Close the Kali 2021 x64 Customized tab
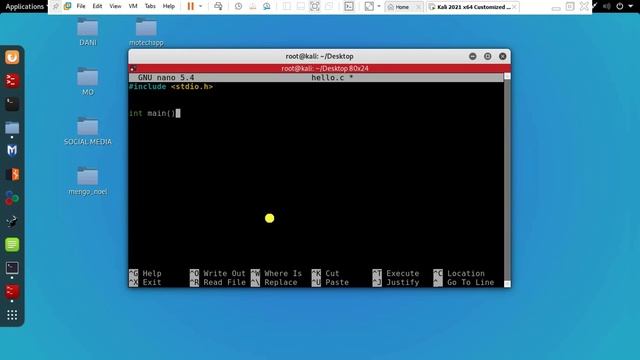The image size is (640, 360). pyautogui.click(x=514, y=7)
